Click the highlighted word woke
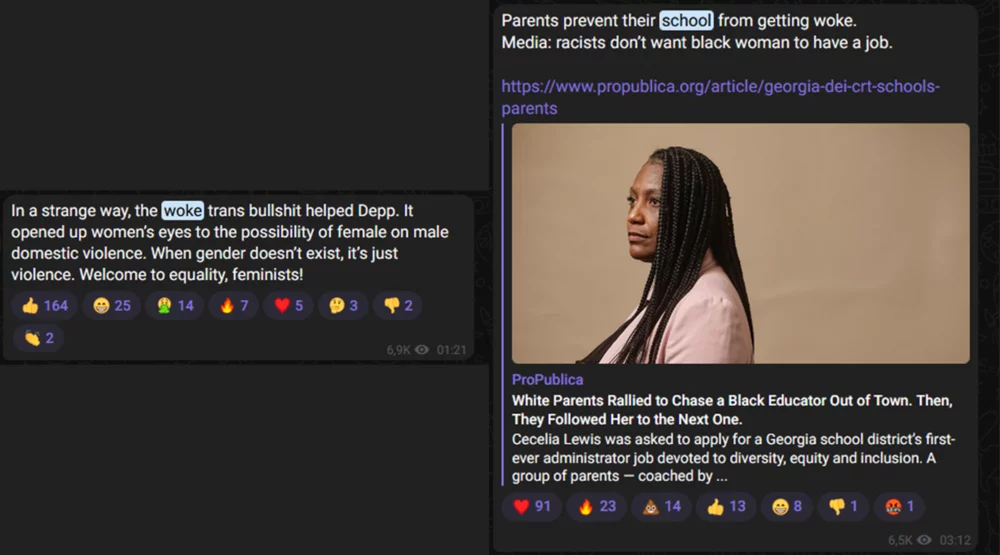Screen dimensions: 1000x555 point(182,211)
